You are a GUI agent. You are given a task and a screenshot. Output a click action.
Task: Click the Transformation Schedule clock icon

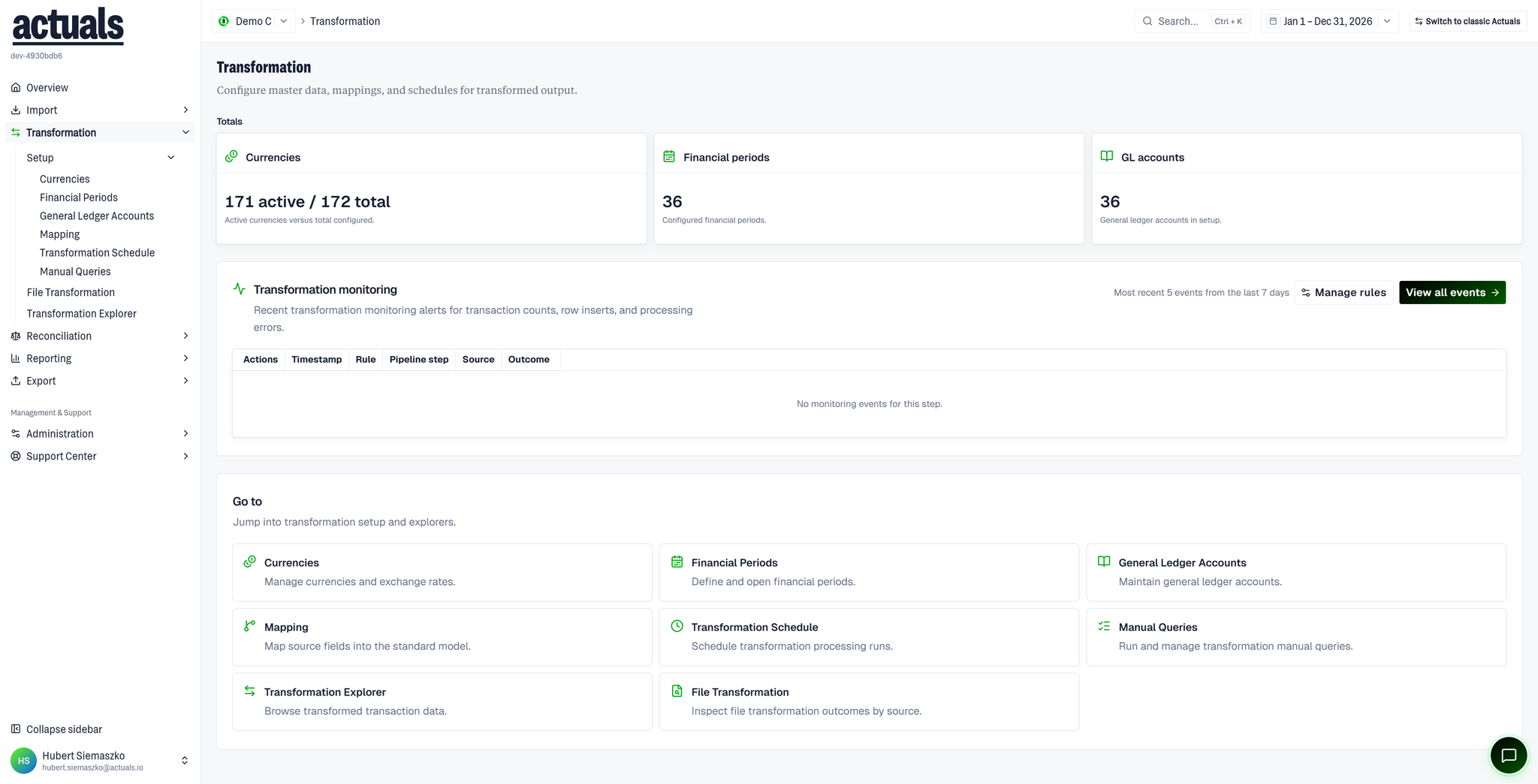click(677, 626)
